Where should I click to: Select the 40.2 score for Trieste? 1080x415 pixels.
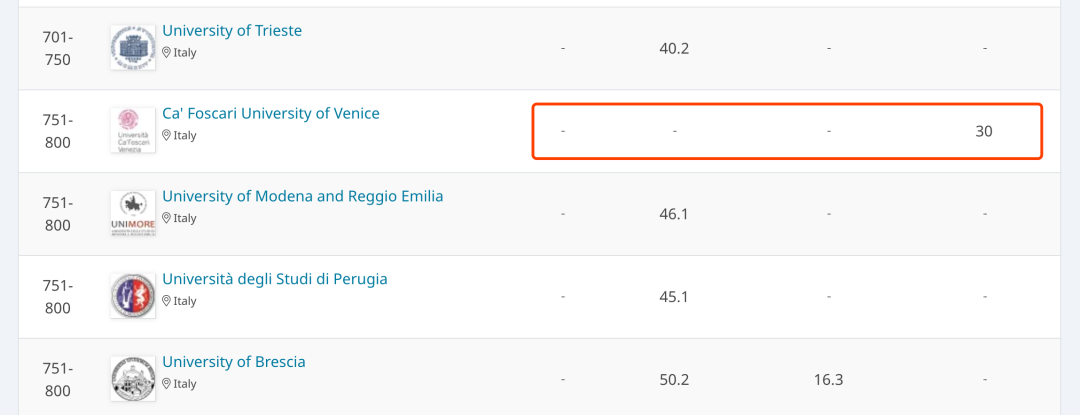674,48
